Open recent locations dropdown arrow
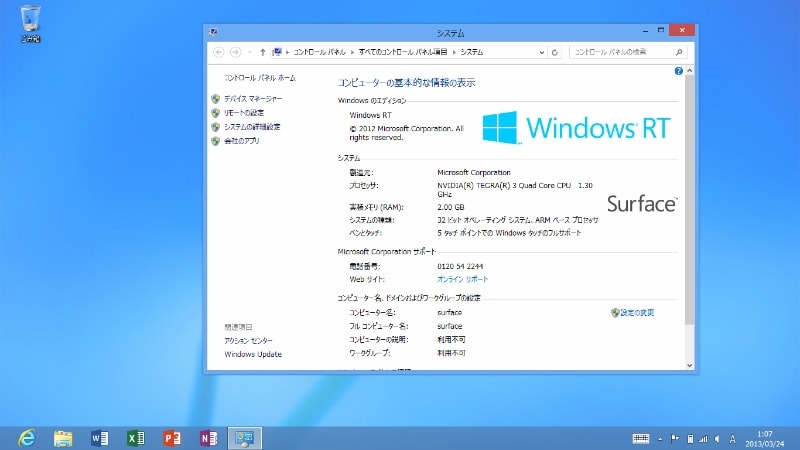Screen dimensions: 800x450 (x=249, y=52)
